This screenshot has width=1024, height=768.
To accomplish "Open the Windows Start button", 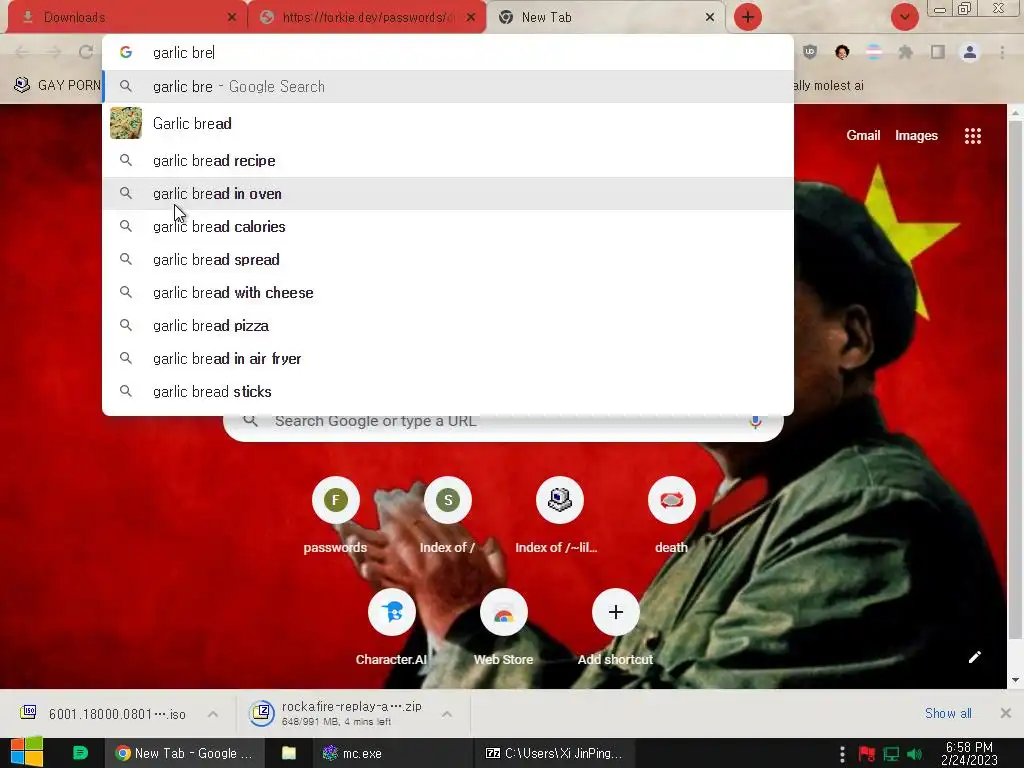I will (27, 752).
